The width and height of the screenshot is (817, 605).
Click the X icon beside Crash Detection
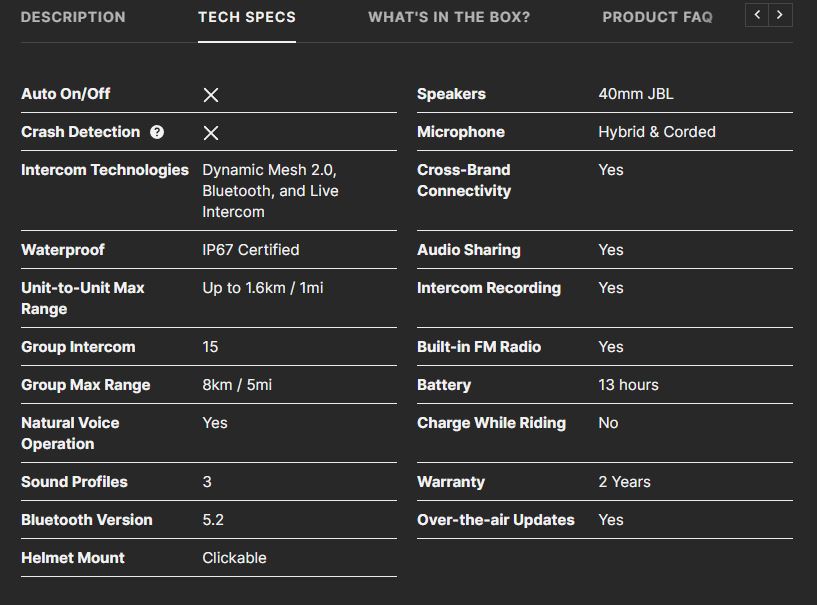click(211, 133)
